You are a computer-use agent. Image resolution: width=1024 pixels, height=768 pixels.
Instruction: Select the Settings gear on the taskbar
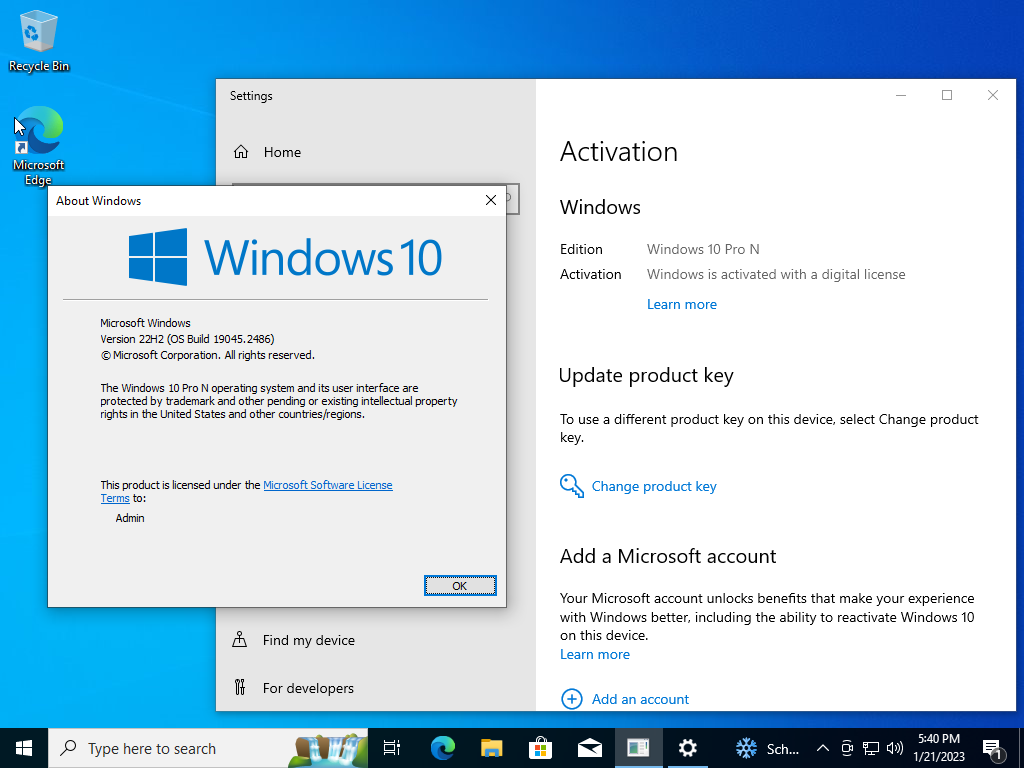click(688, 748)
